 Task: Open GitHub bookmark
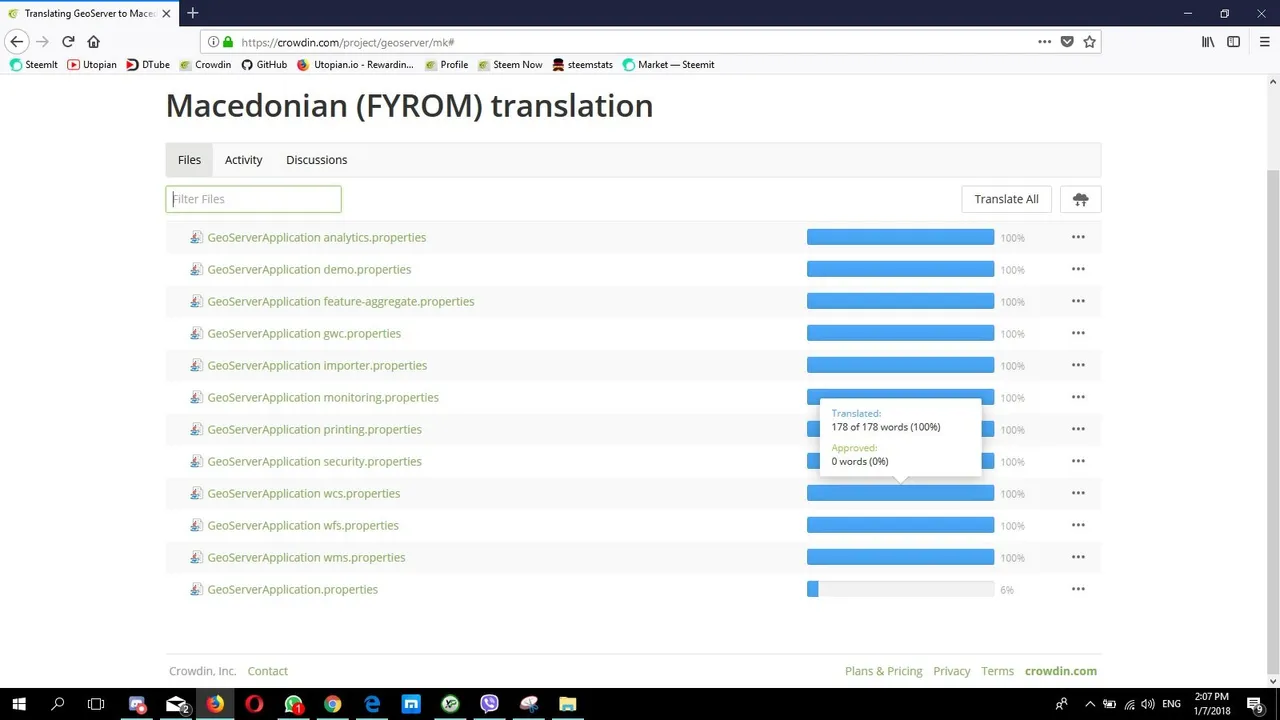point(264,65)
